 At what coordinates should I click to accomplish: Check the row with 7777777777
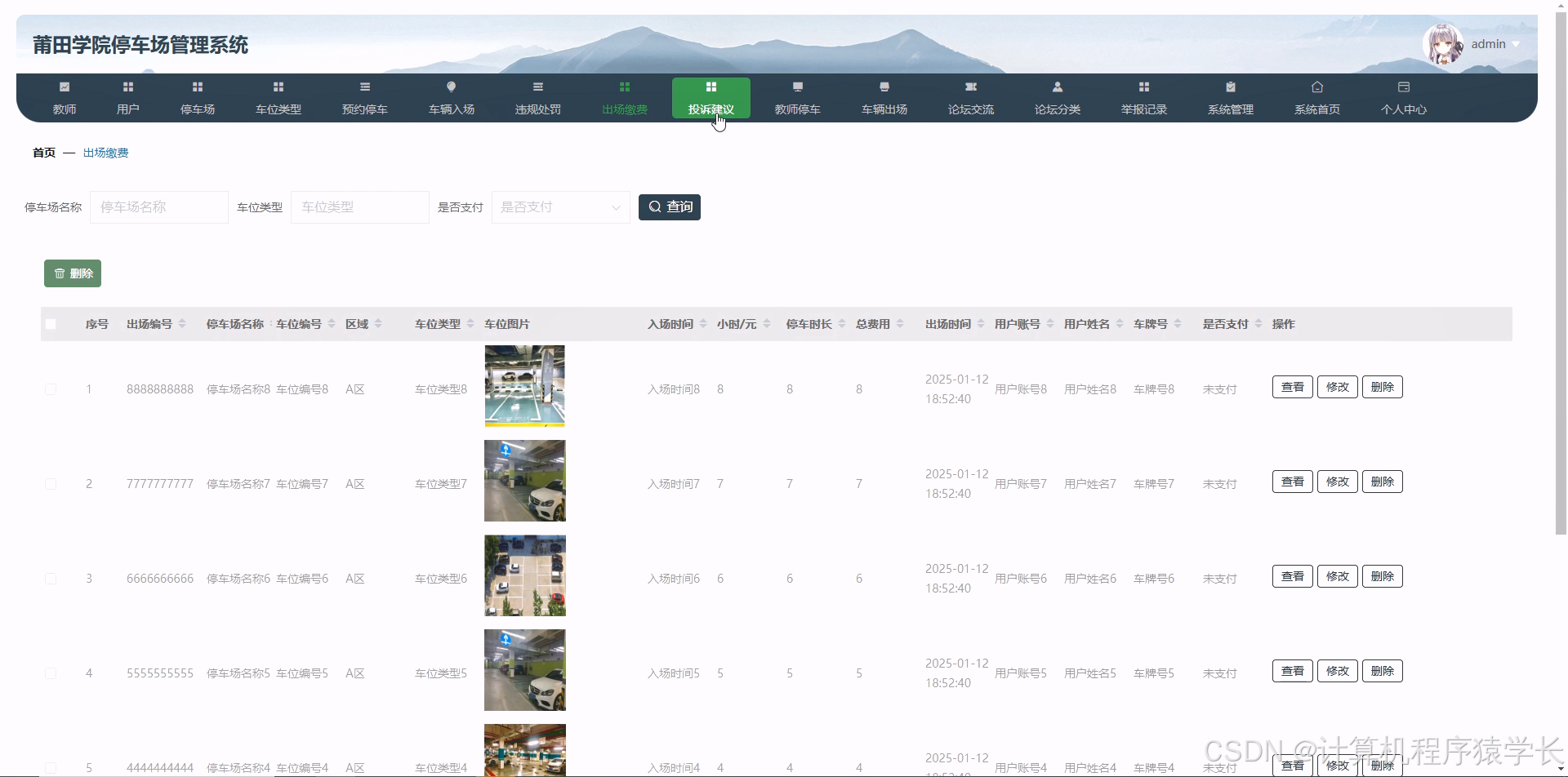51,484
